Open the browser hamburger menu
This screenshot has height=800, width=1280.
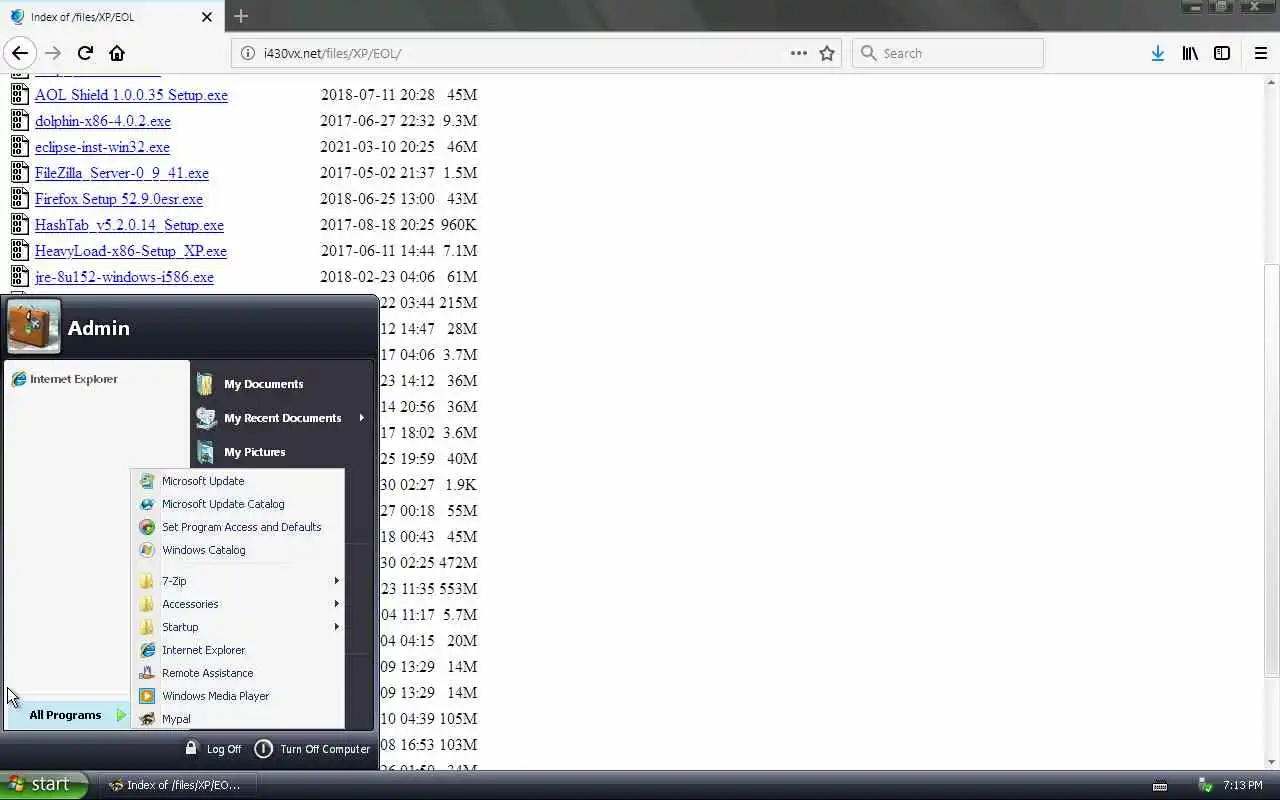pyautogui.click(x=1260, y=53)
